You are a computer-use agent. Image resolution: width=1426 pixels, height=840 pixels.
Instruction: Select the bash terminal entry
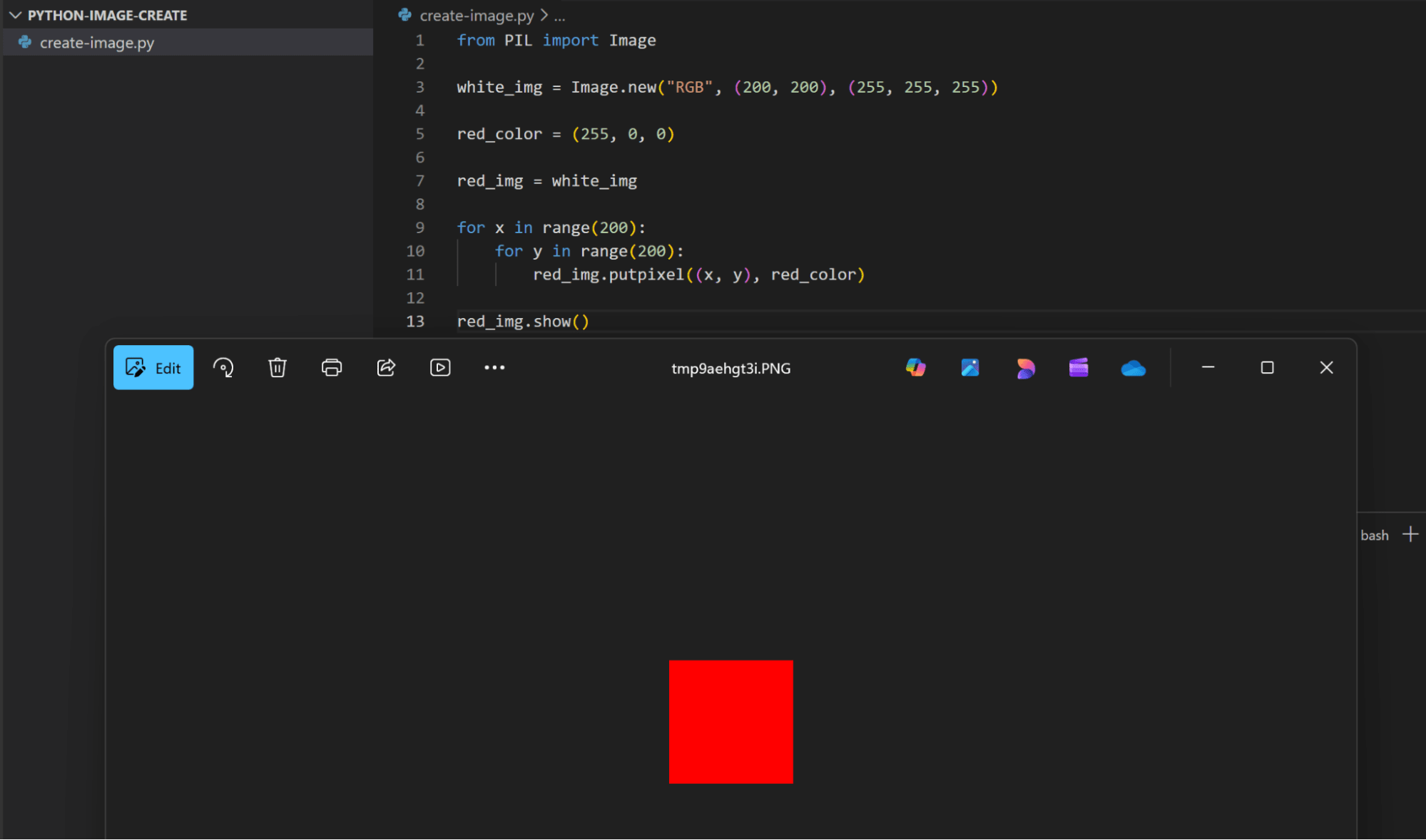point(1374,536)
